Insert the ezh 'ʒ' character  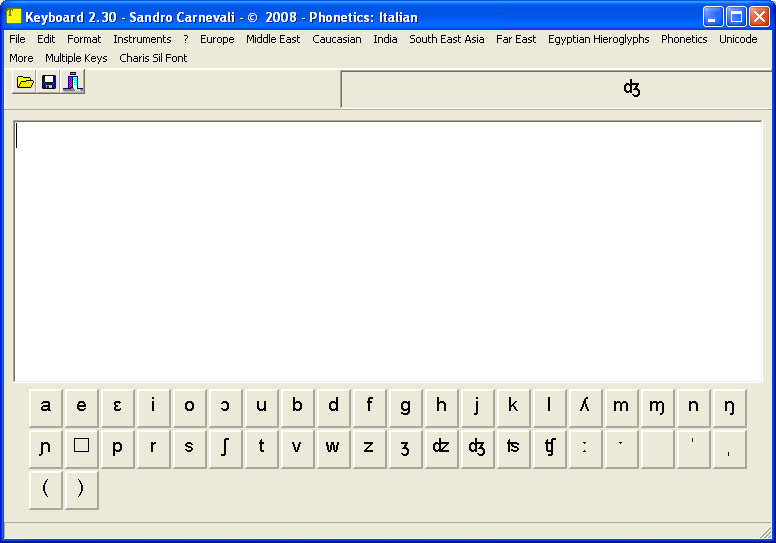406,449
